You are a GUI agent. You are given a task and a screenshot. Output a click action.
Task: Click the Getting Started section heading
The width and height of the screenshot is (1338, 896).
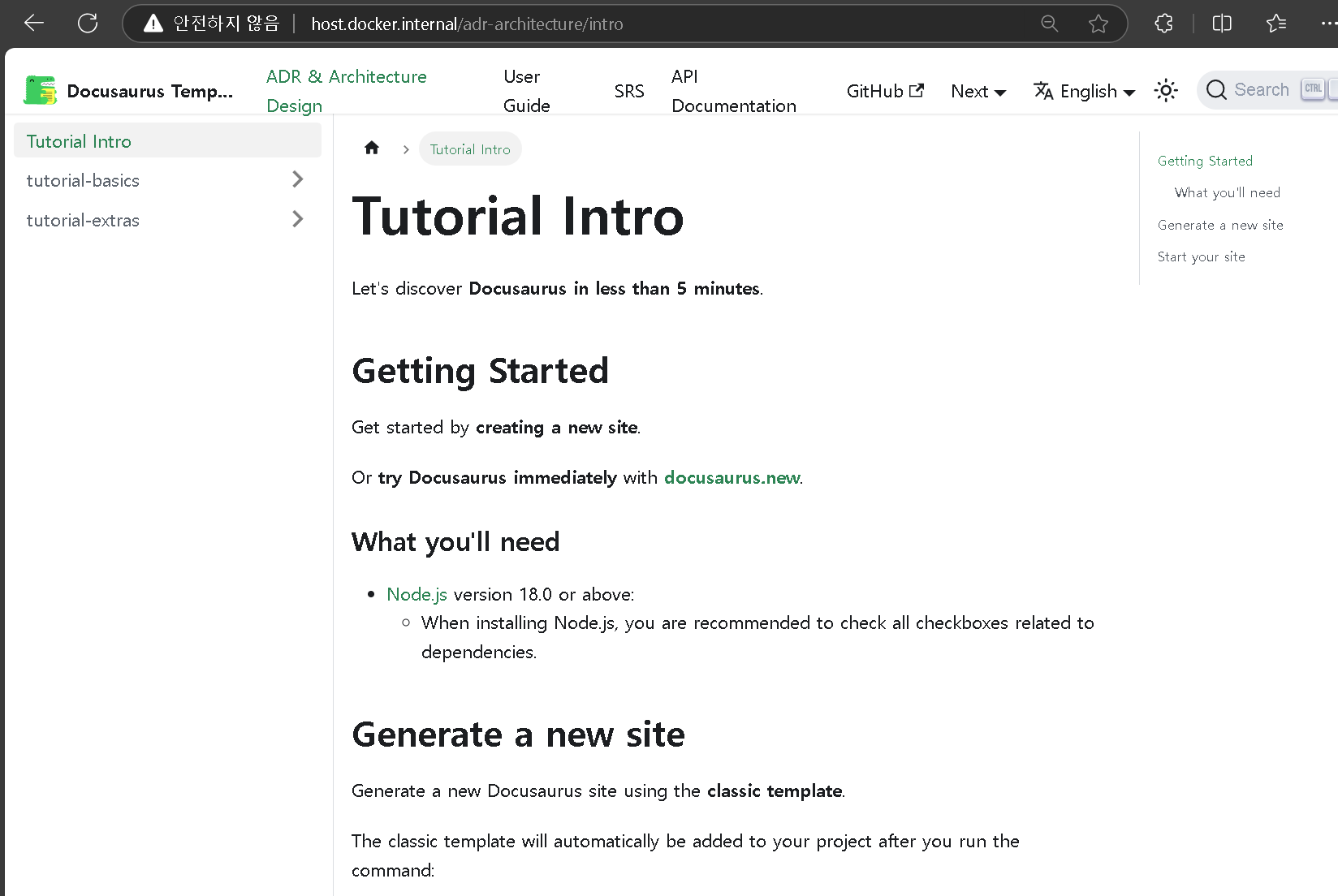point(480,371)
